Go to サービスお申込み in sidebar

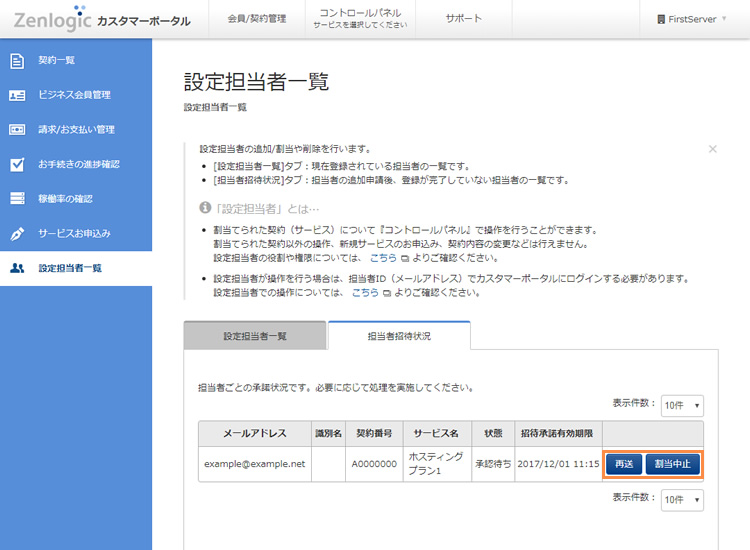click(x=76, y=233)
